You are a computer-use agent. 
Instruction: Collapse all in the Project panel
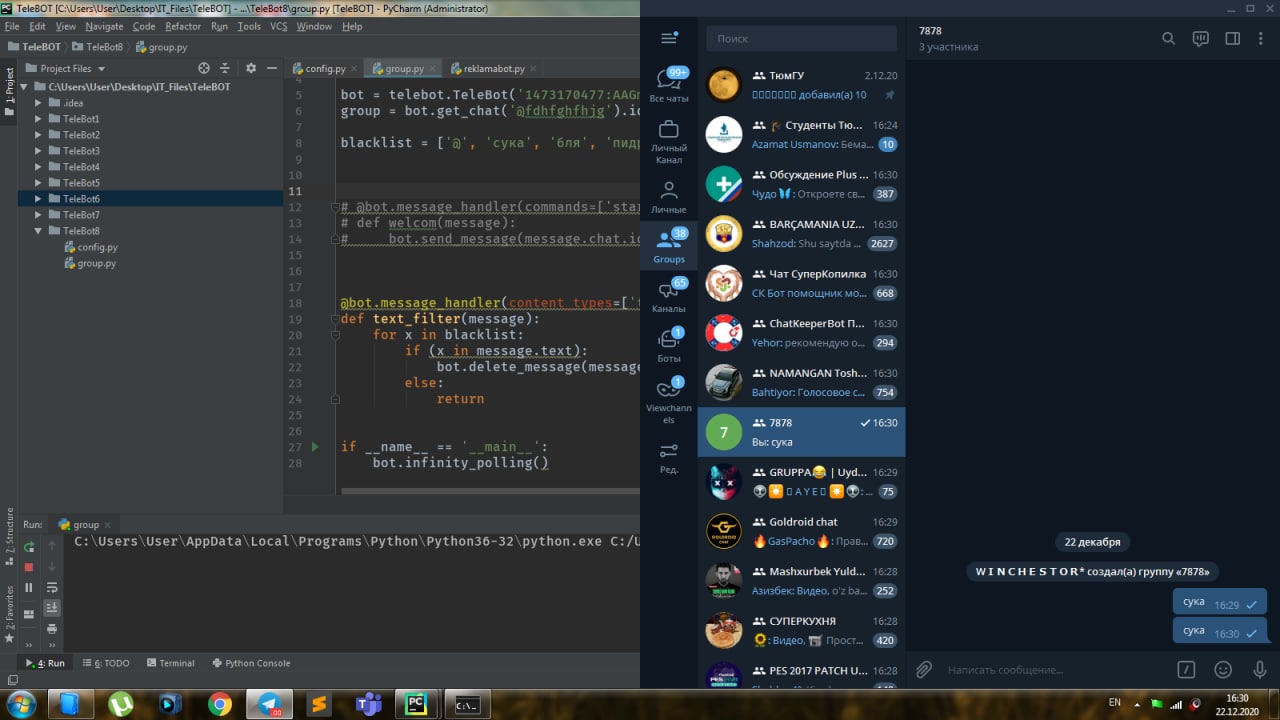tap(227, 68)
